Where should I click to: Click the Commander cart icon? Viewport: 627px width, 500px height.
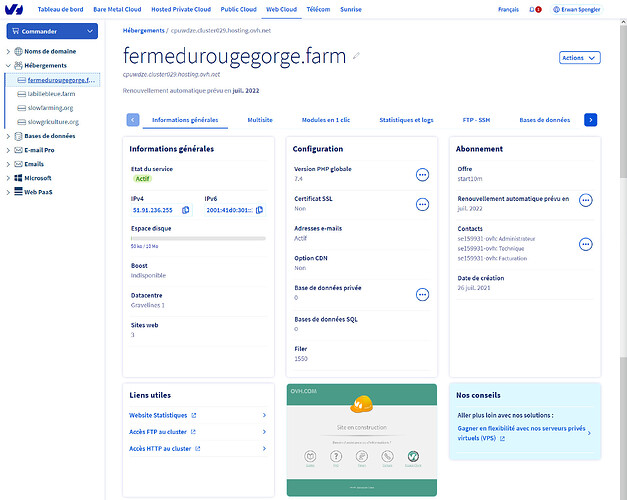[16, 31]
